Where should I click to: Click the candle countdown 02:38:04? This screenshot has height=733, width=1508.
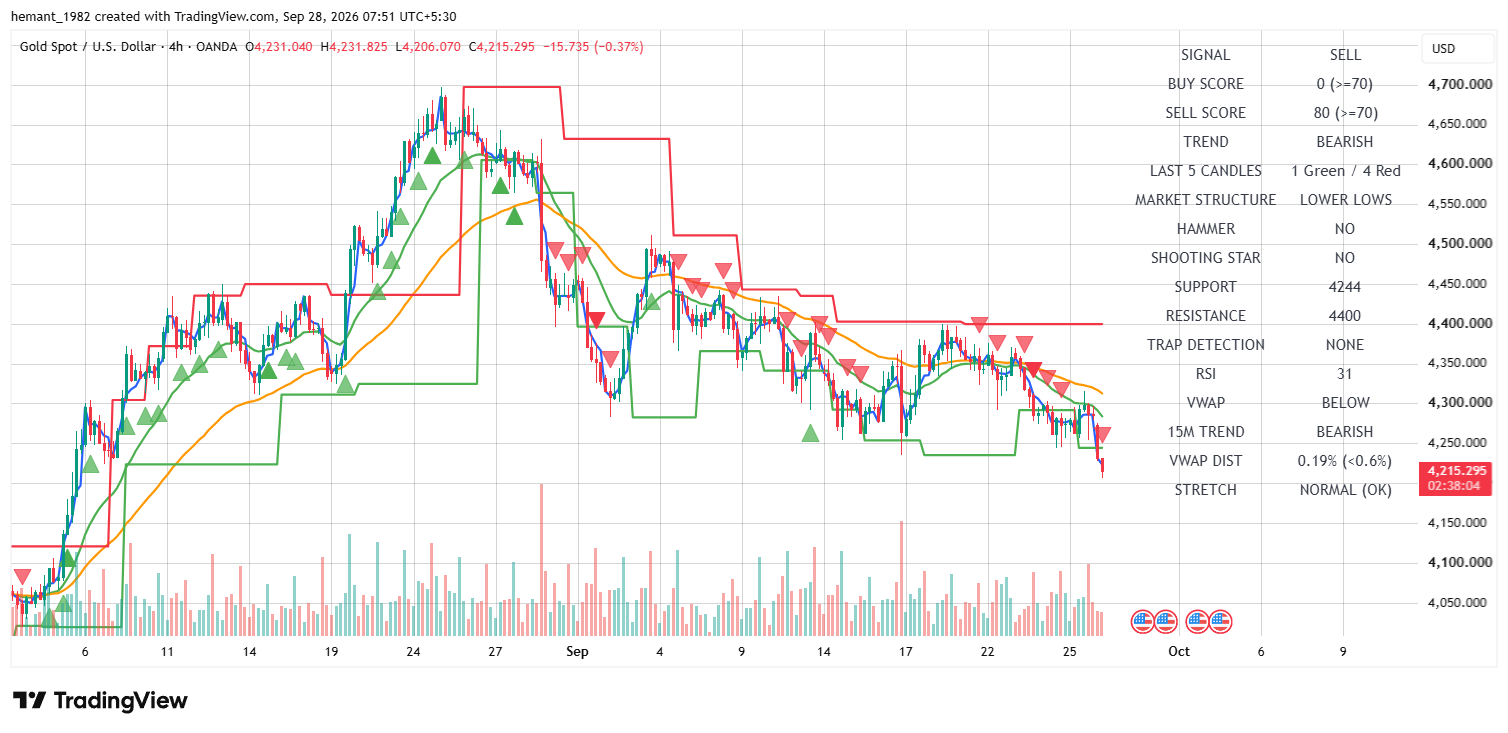click(x=1455, y=485)
